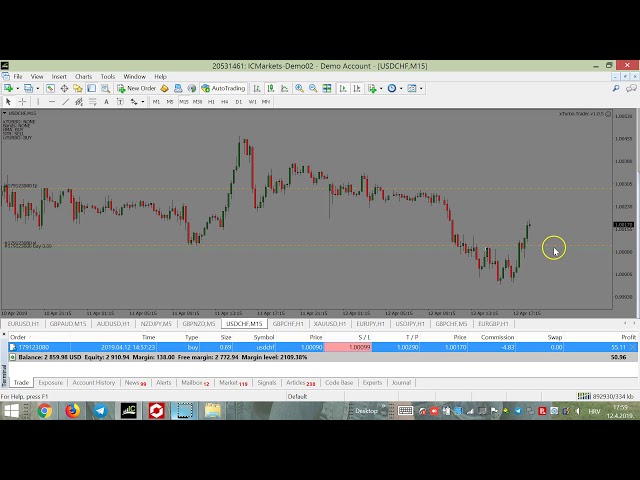
Task: Select the usdchf buy order row
Action: (200, 347)
